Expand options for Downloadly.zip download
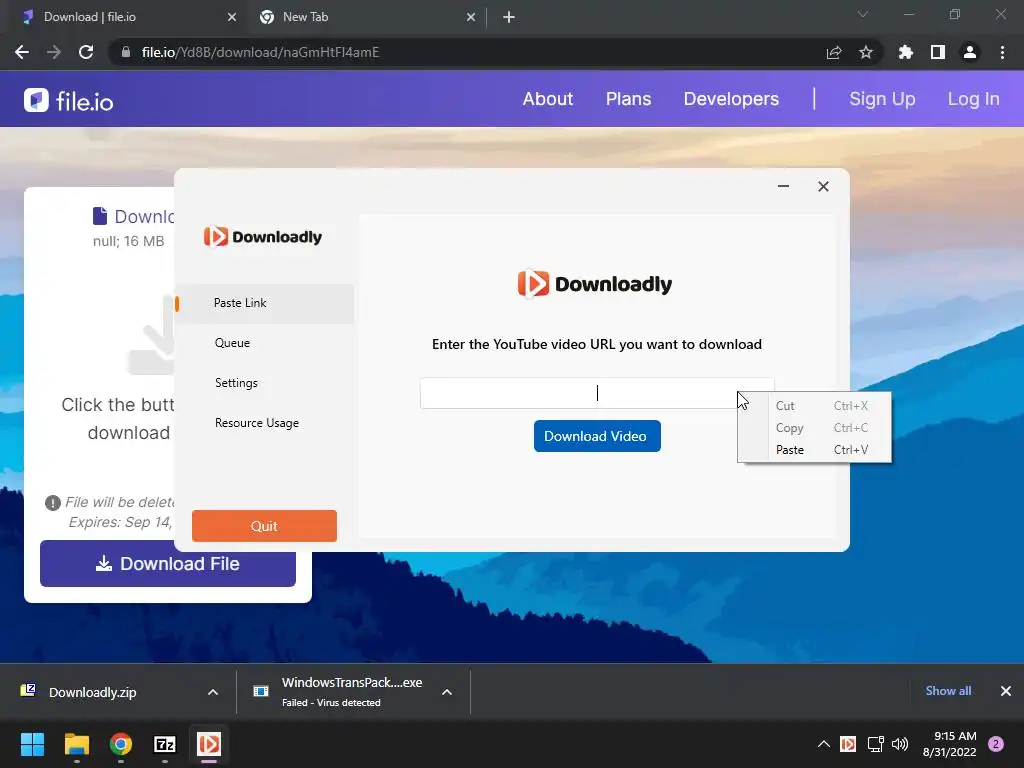 click(213, 692)
